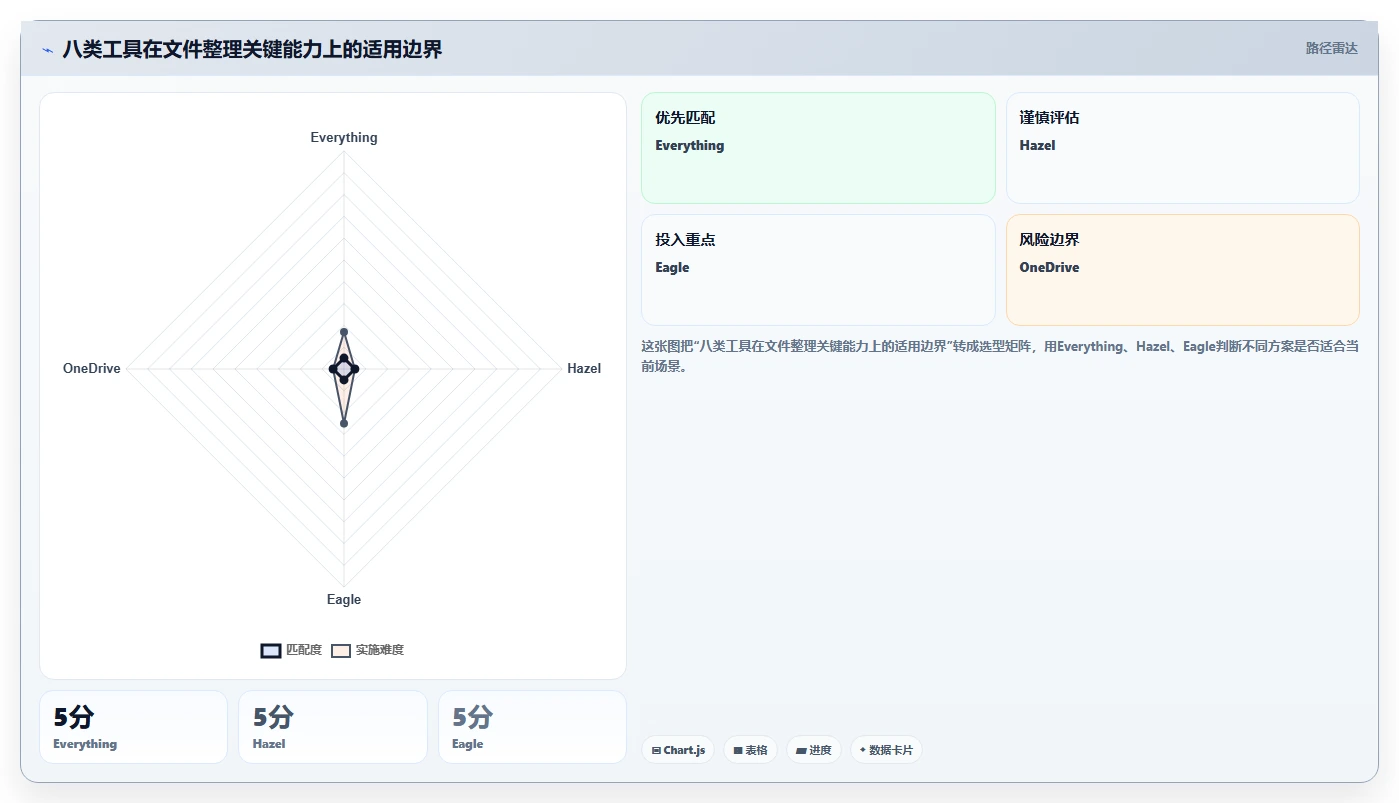Select the Chart.js tag chip
This screenshot has height=803, width=1399.
(678, 750)
